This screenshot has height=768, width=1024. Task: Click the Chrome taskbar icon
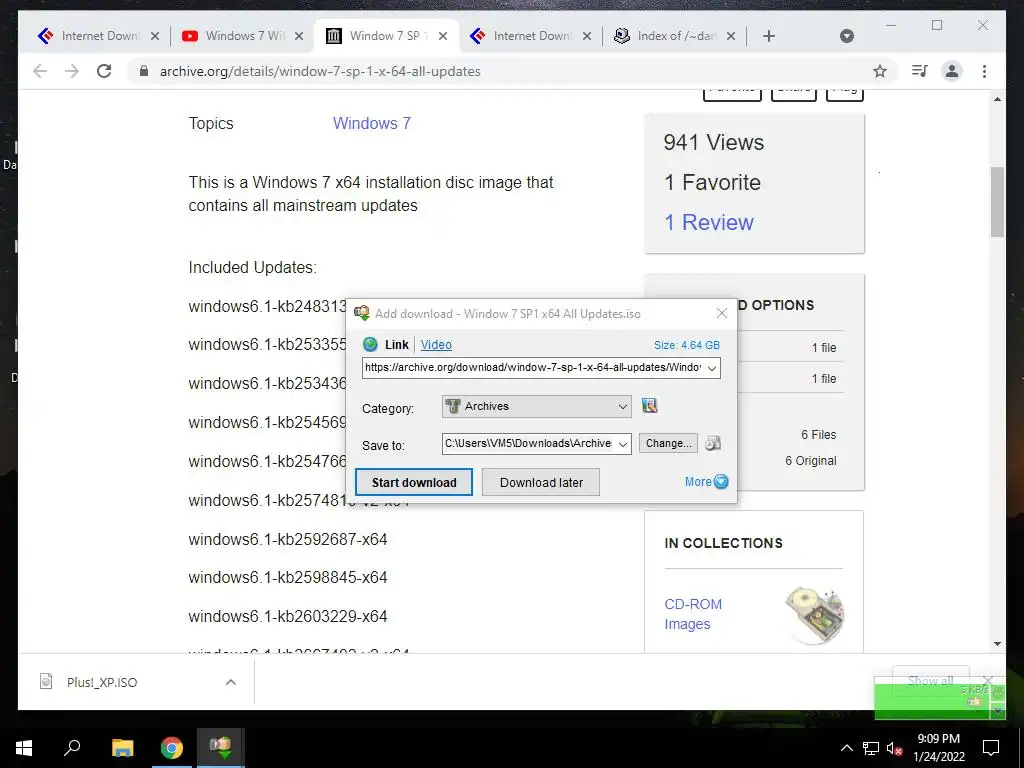pyautogui.click(x=172, y=748)
